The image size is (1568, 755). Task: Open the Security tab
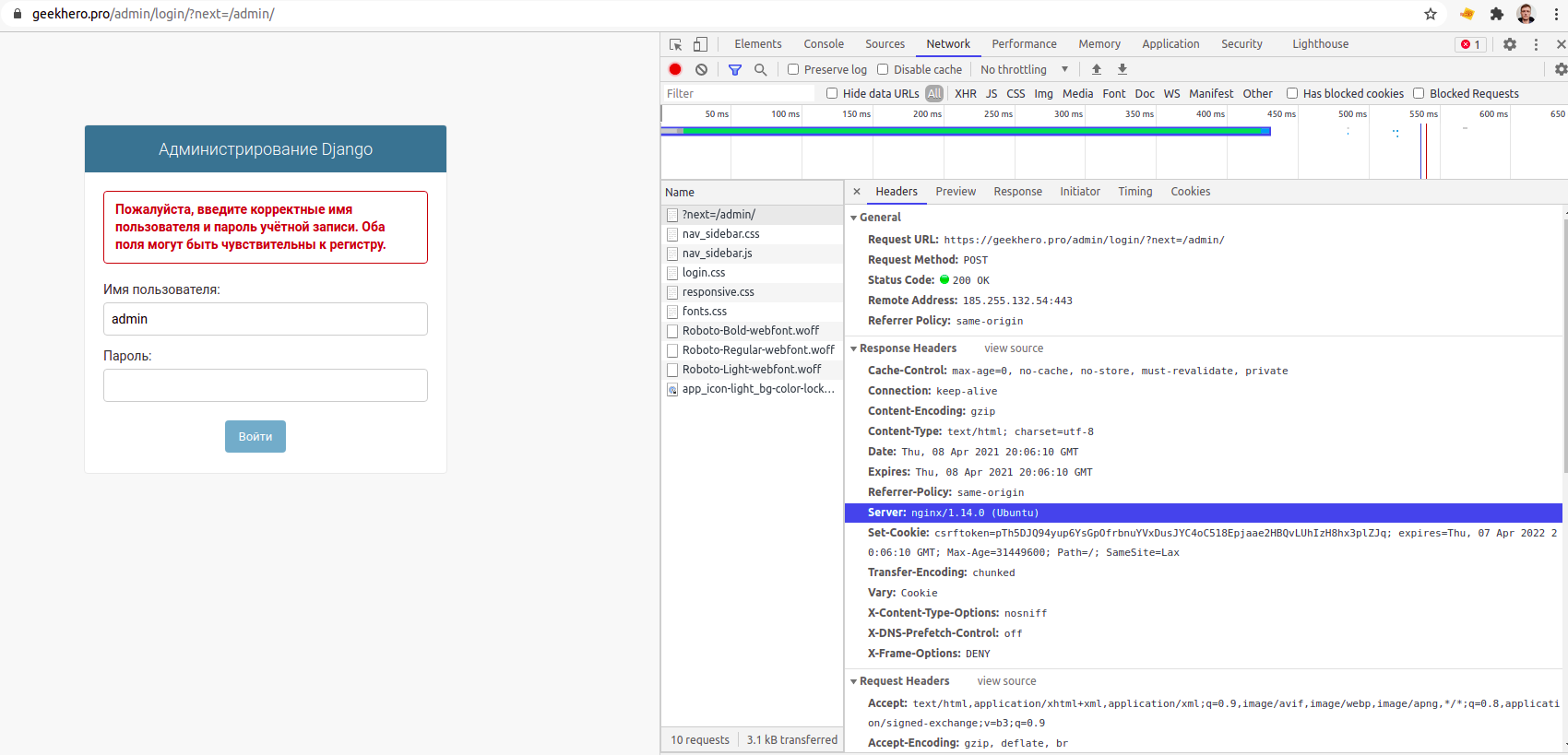pyautogui.click(x=1241, y=44)
